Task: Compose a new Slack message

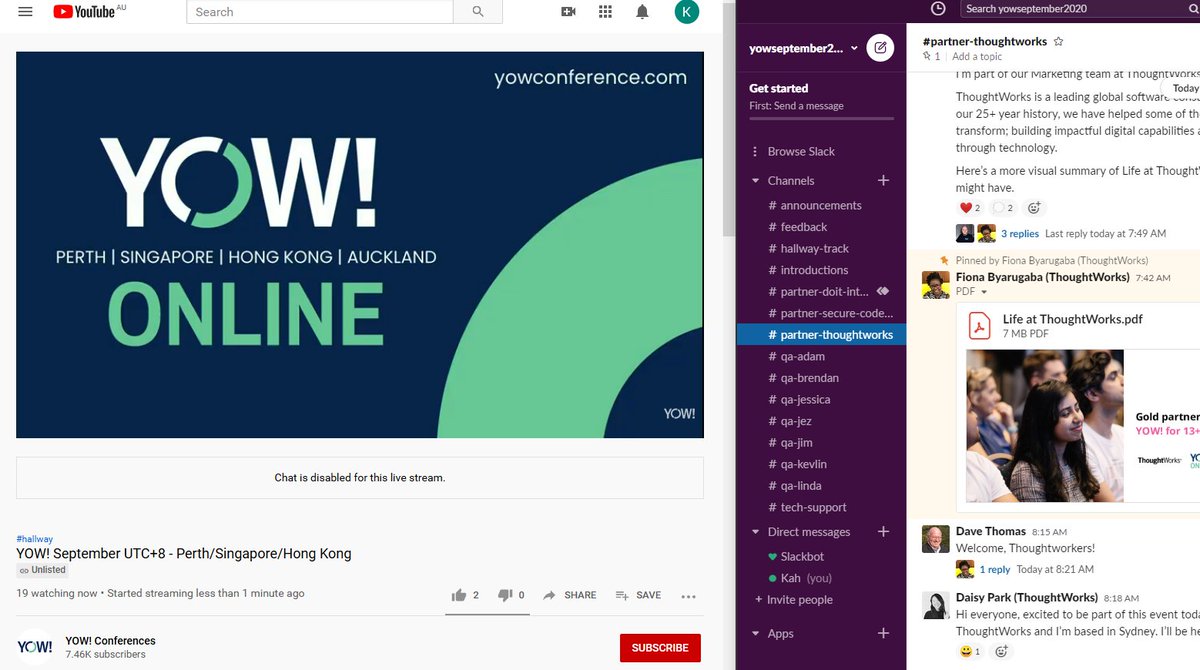Action: pyautogui.click(x=881, y=48)
